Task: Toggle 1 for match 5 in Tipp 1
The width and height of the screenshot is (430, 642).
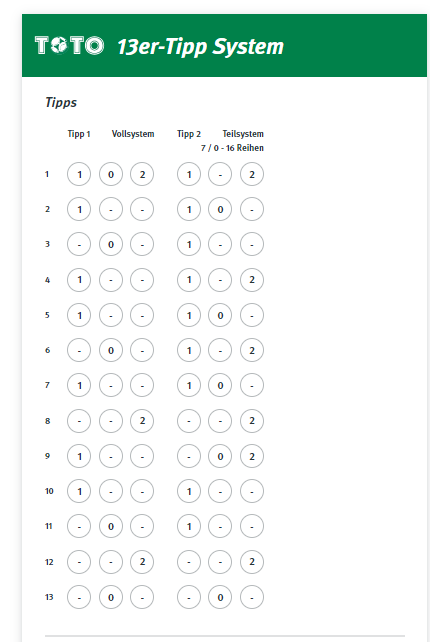Action: click(x=79, y=315)
